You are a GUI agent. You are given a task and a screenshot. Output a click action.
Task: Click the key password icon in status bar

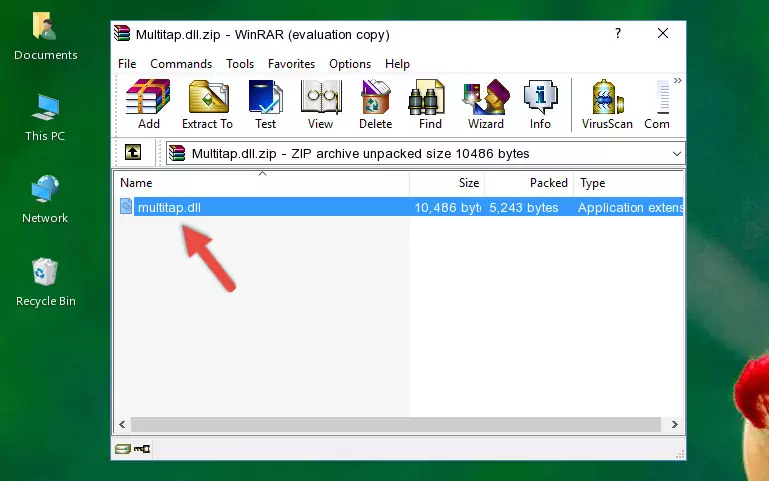pos(142,448)
